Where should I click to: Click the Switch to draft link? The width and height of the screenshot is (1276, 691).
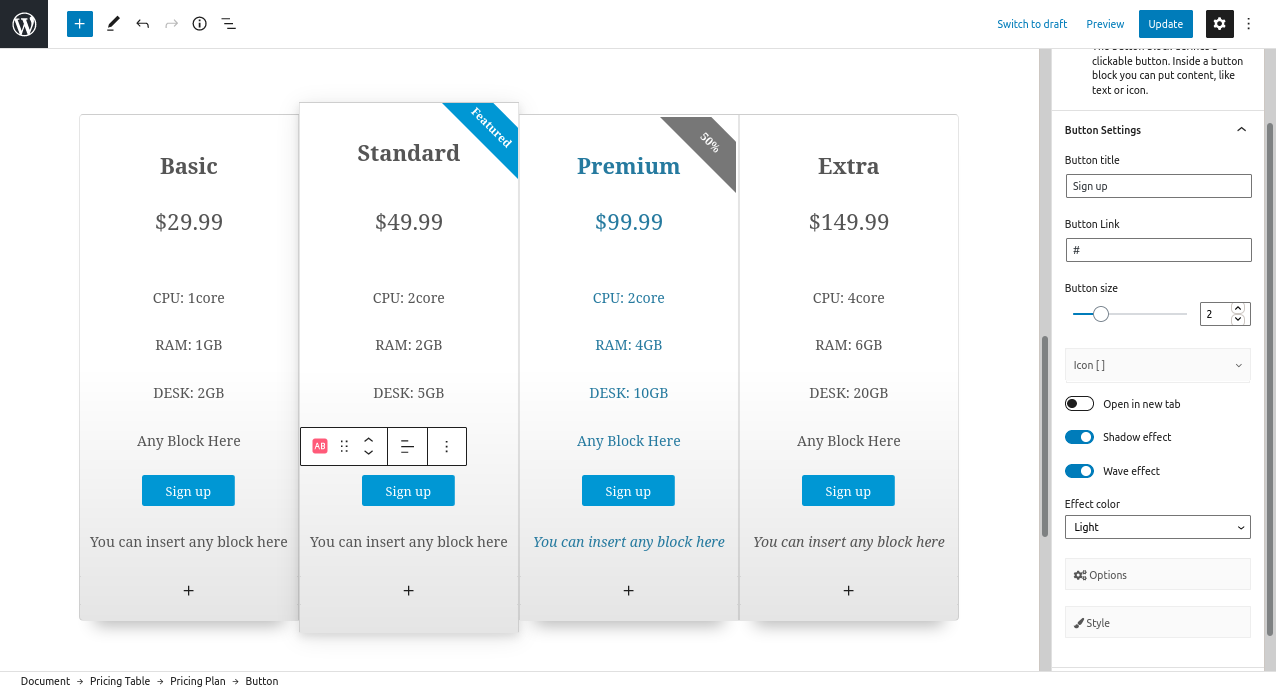1032,24
